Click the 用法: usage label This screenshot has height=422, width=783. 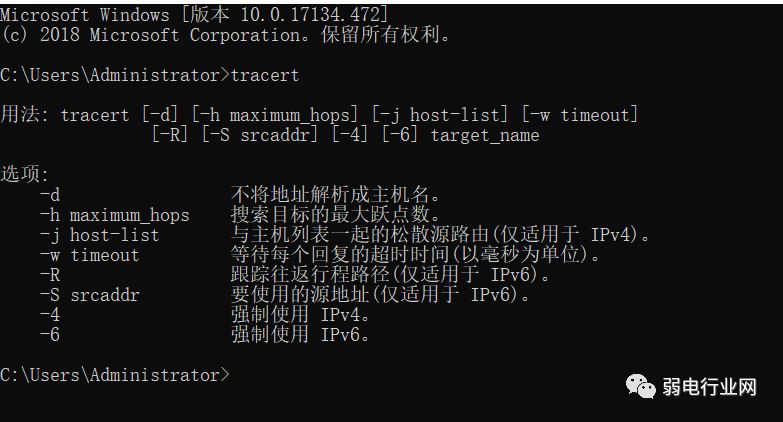tap(25, 115)
